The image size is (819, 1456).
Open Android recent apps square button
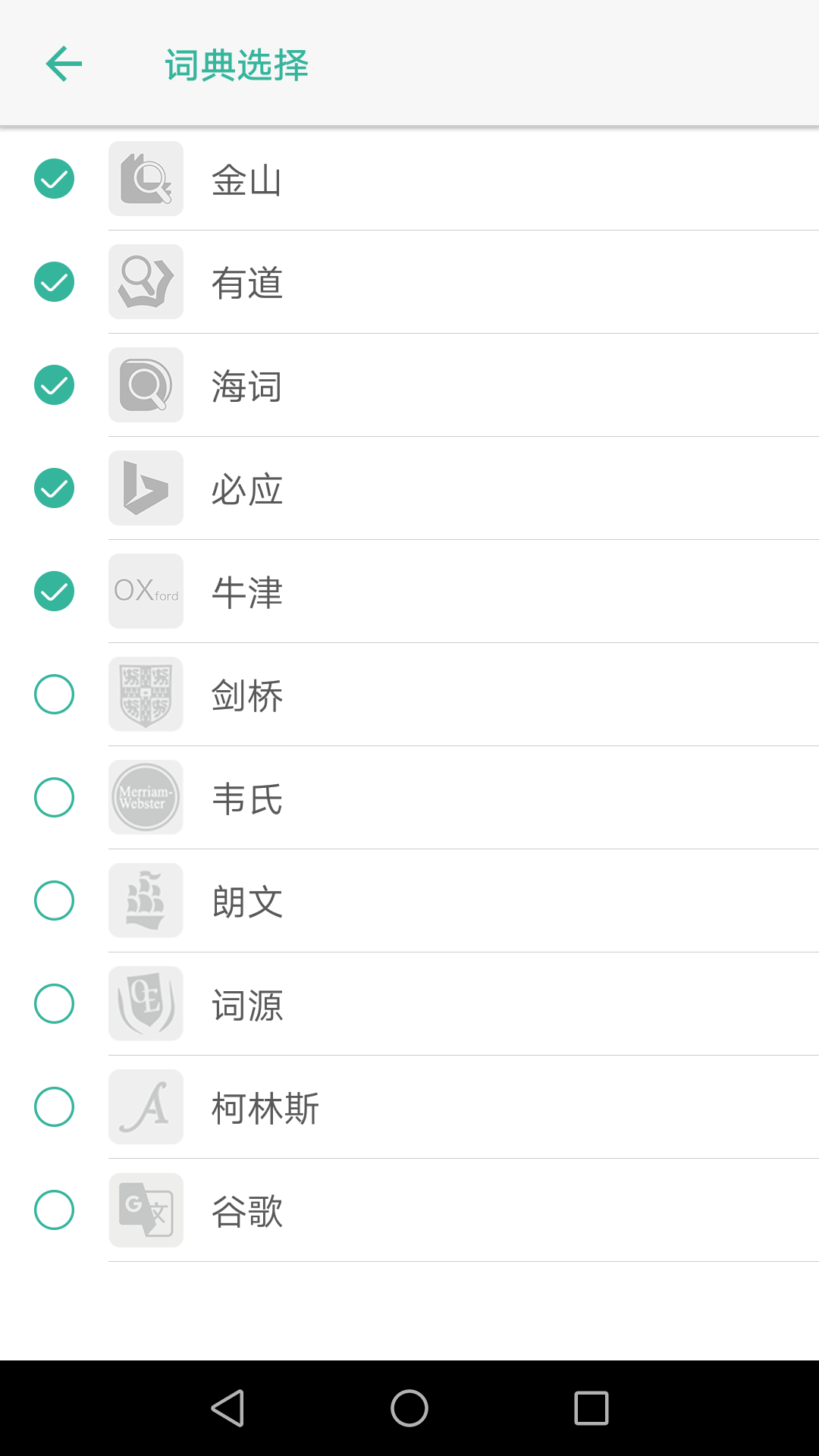pyautogui.click(x=591, y=1408)
